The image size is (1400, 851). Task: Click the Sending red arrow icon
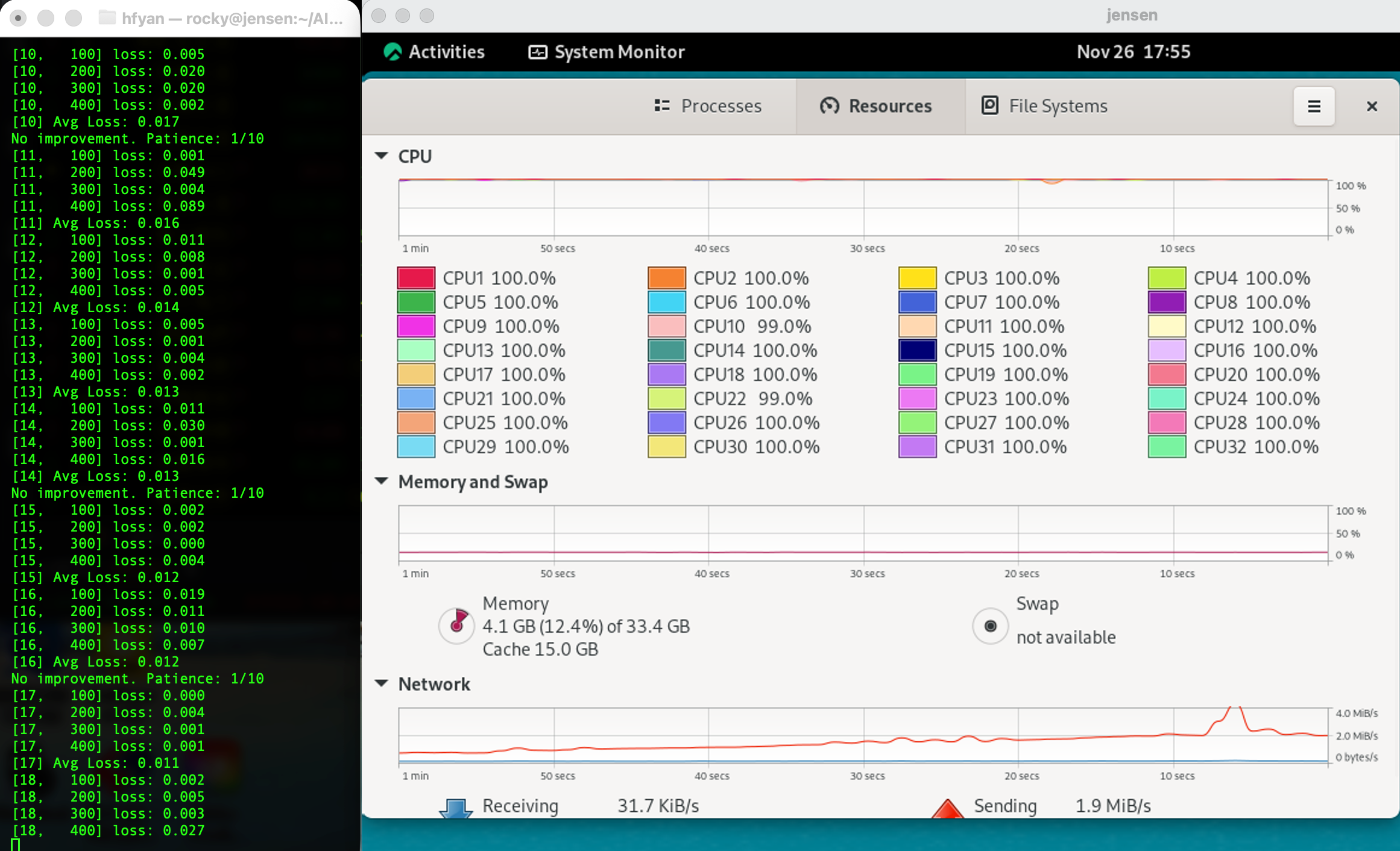click(947, 808)
